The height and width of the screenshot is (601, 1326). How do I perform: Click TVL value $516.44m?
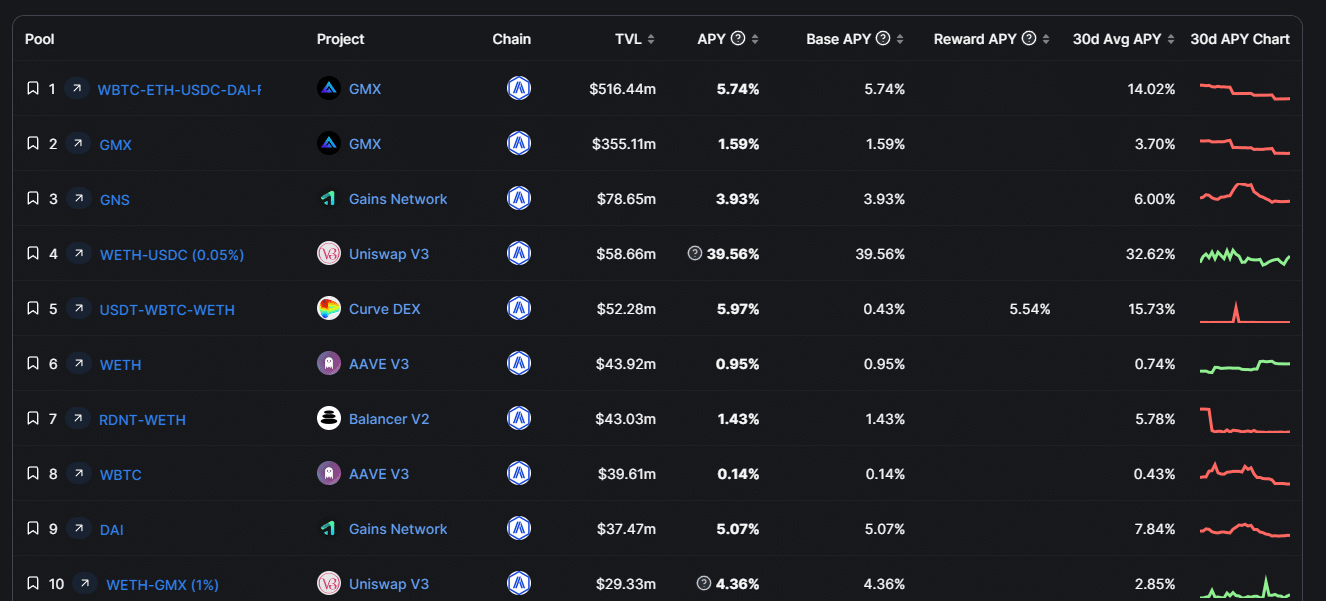pyautogui.click(x=623, y=89)
